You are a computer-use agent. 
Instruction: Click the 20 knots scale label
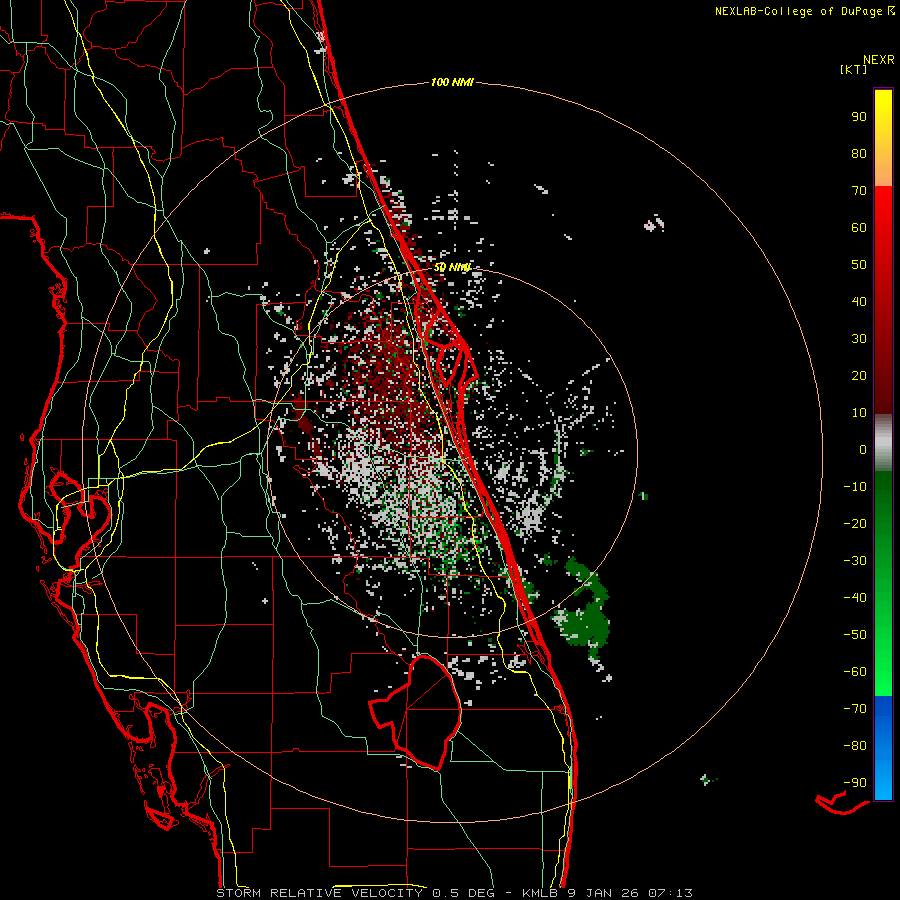tap(859, 376)
